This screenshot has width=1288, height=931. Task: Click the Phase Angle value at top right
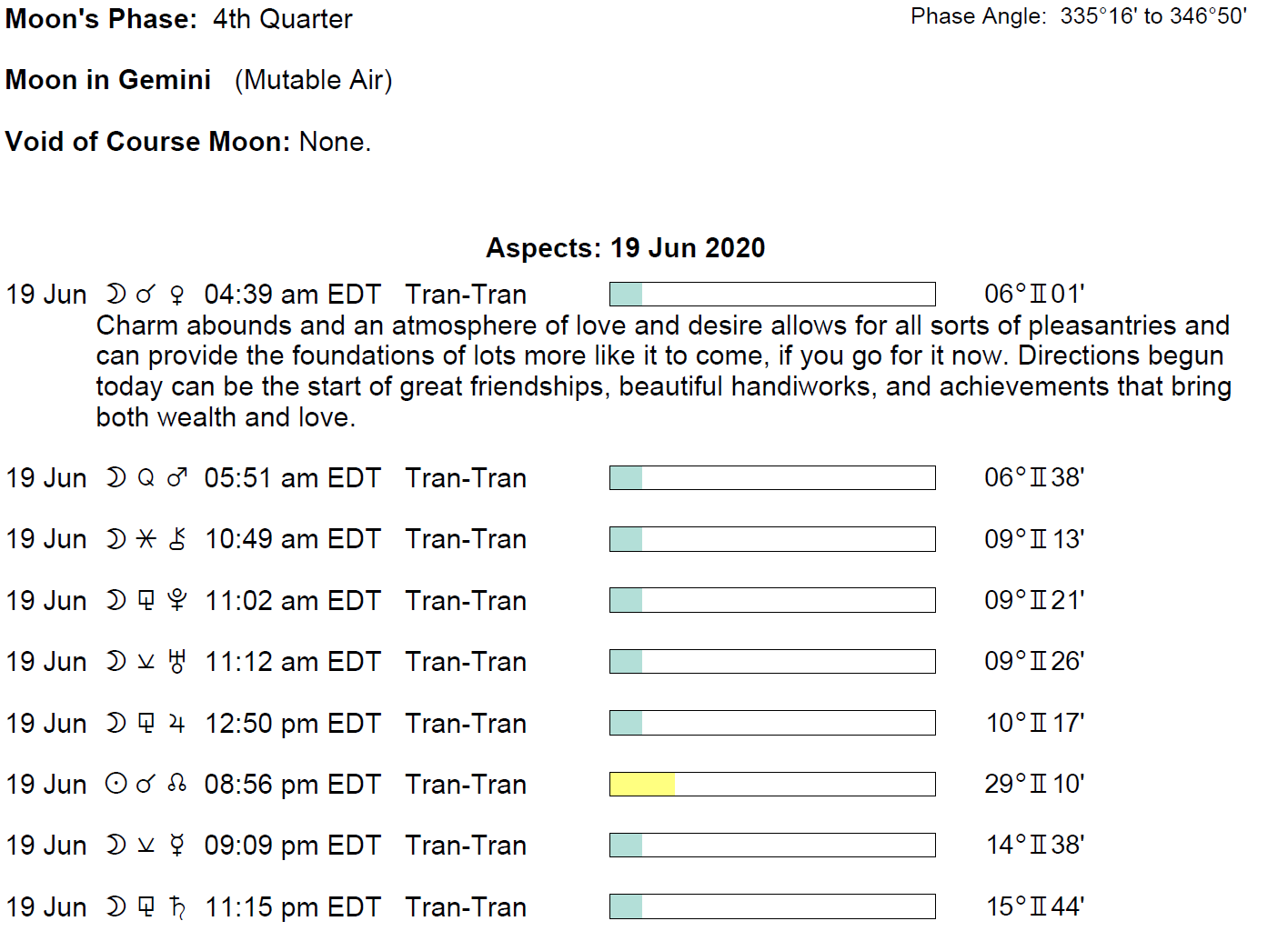click(x=1152, y=16)
